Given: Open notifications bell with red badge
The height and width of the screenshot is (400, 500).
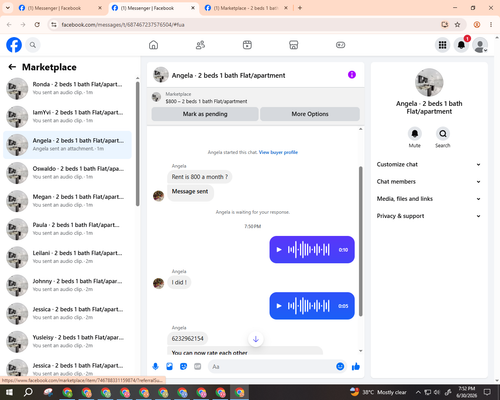Looking at the screenshot, I should 462,45.
